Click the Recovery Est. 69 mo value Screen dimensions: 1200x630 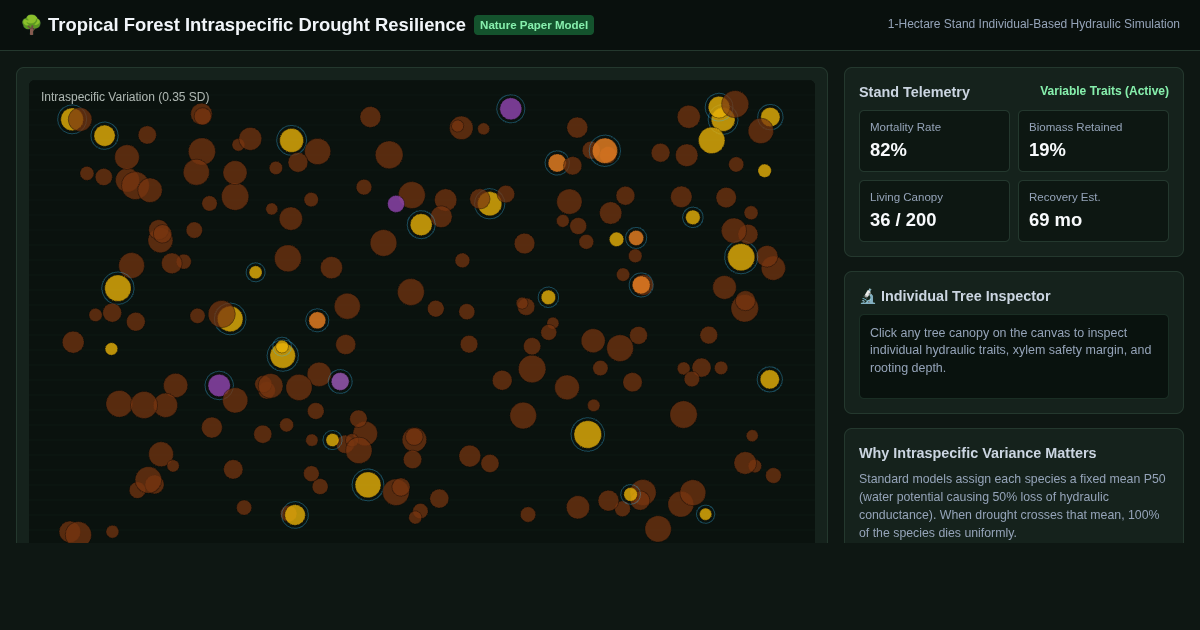(x=1055, y=220)
